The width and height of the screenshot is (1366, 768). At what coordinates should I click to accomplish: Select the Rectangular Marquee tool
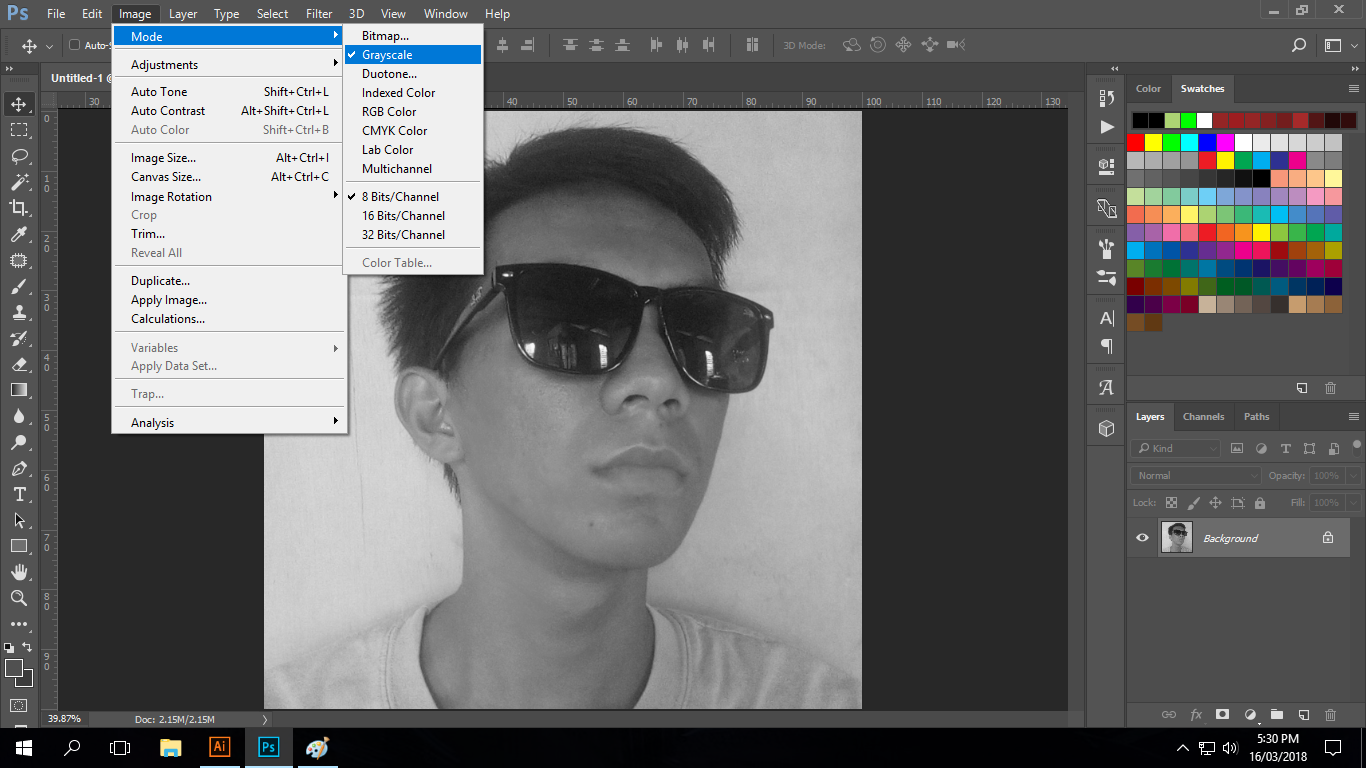pyautogui.click(x=19, y=130)
